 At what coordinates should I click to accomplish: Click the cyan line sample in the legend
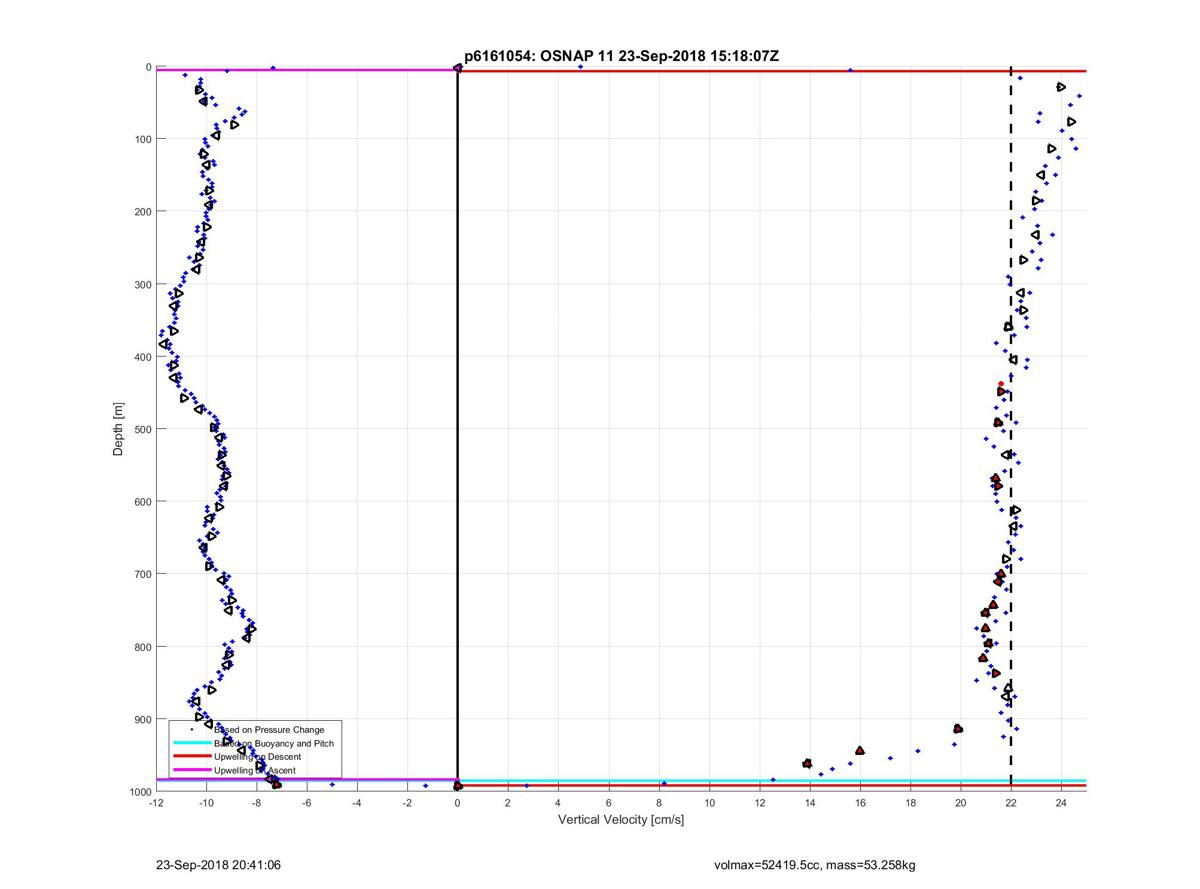coord(191,743)
